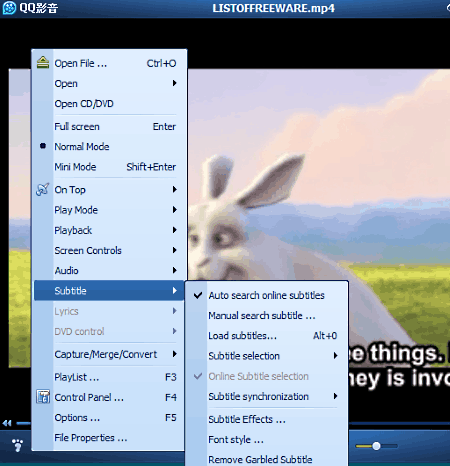450x466 pixels.
Task: Expand the Play Mode submenu
Action: click(109, 210)
